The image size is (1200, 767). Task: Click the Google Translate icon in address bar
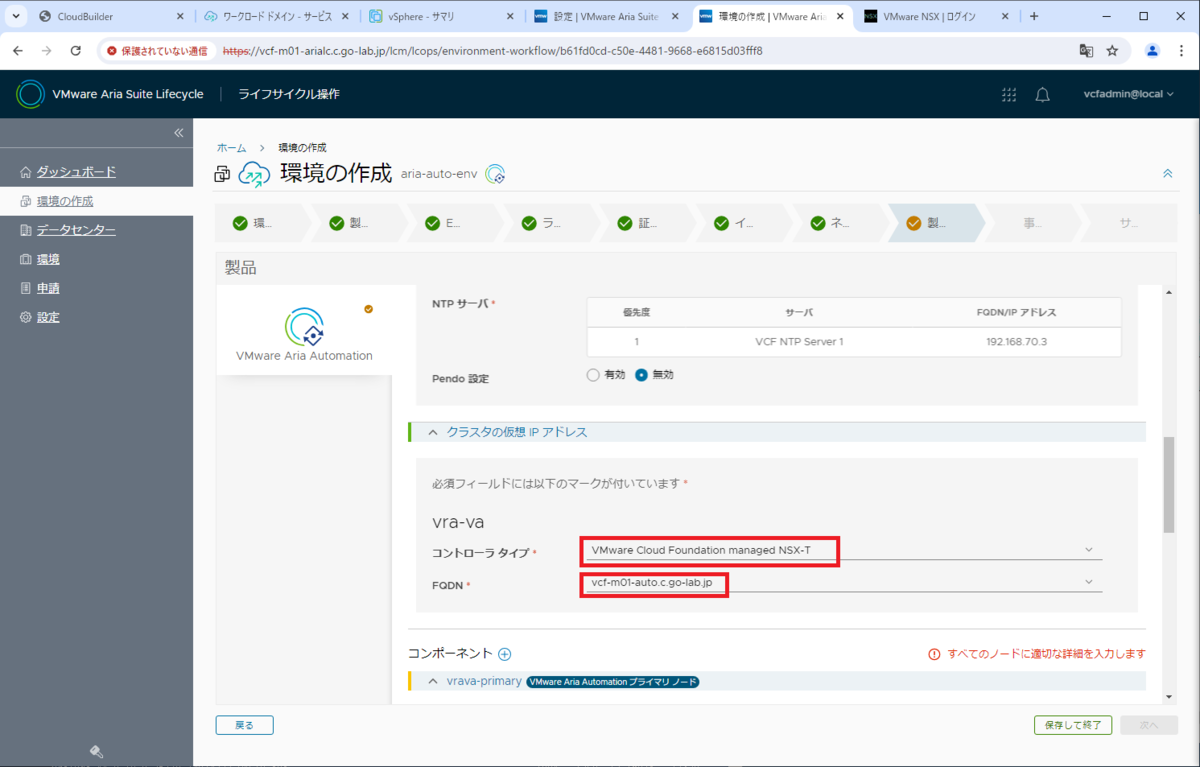click(x=1086, y=50)
